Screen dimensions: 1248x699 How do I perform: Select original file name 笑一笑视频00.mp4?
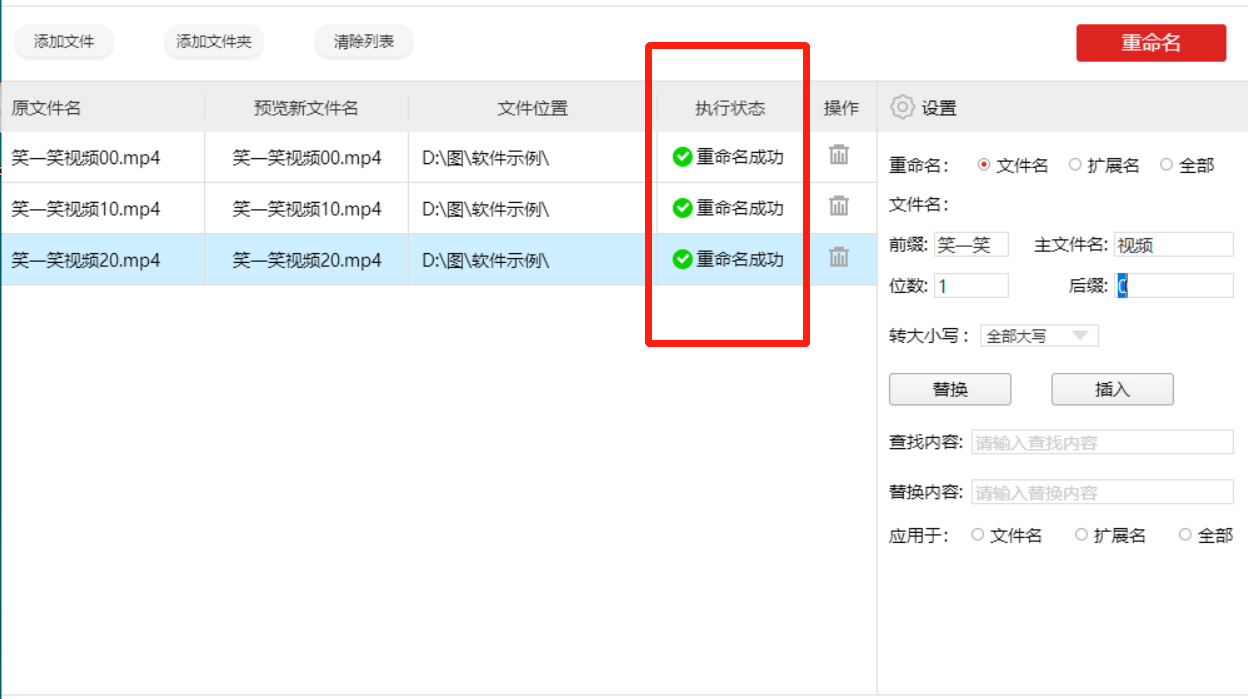(x=85, y=158)
